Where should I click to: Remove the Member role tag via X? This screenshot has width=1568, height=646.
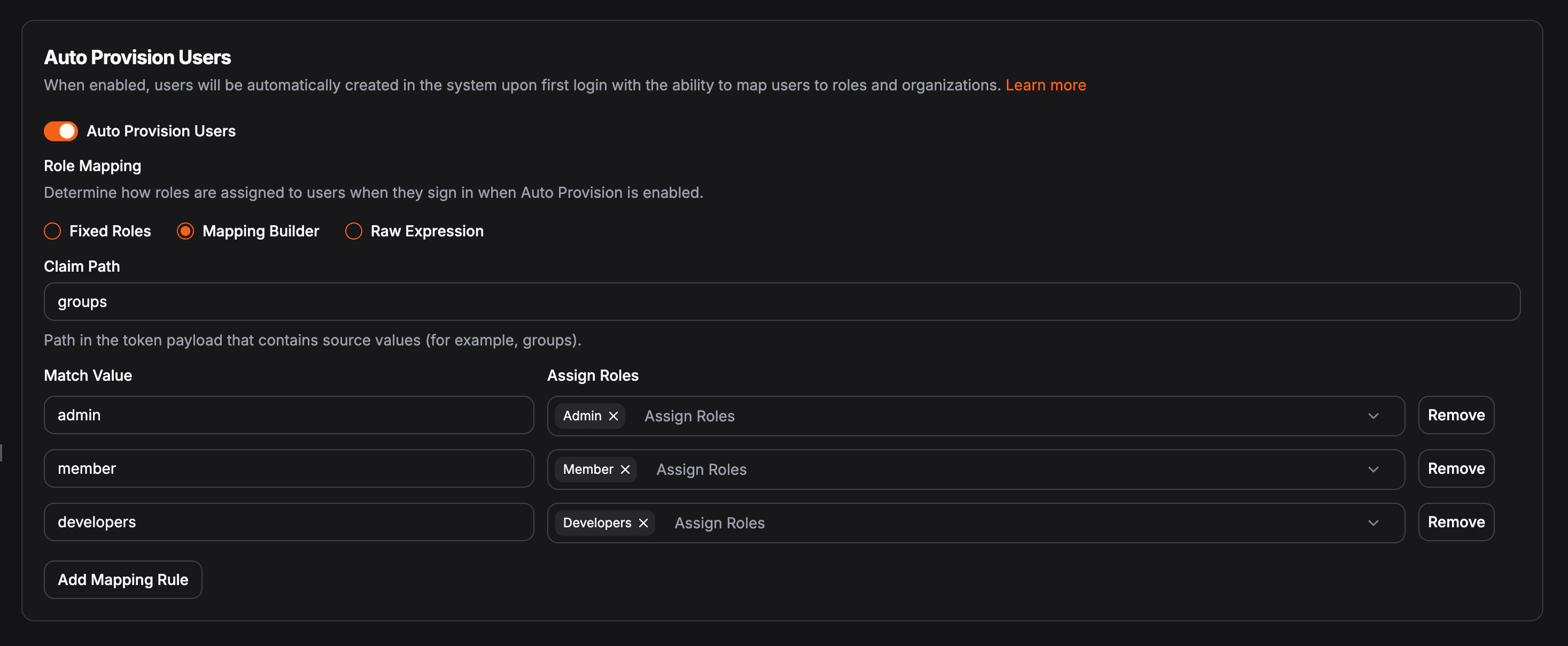tap(625, 470)
